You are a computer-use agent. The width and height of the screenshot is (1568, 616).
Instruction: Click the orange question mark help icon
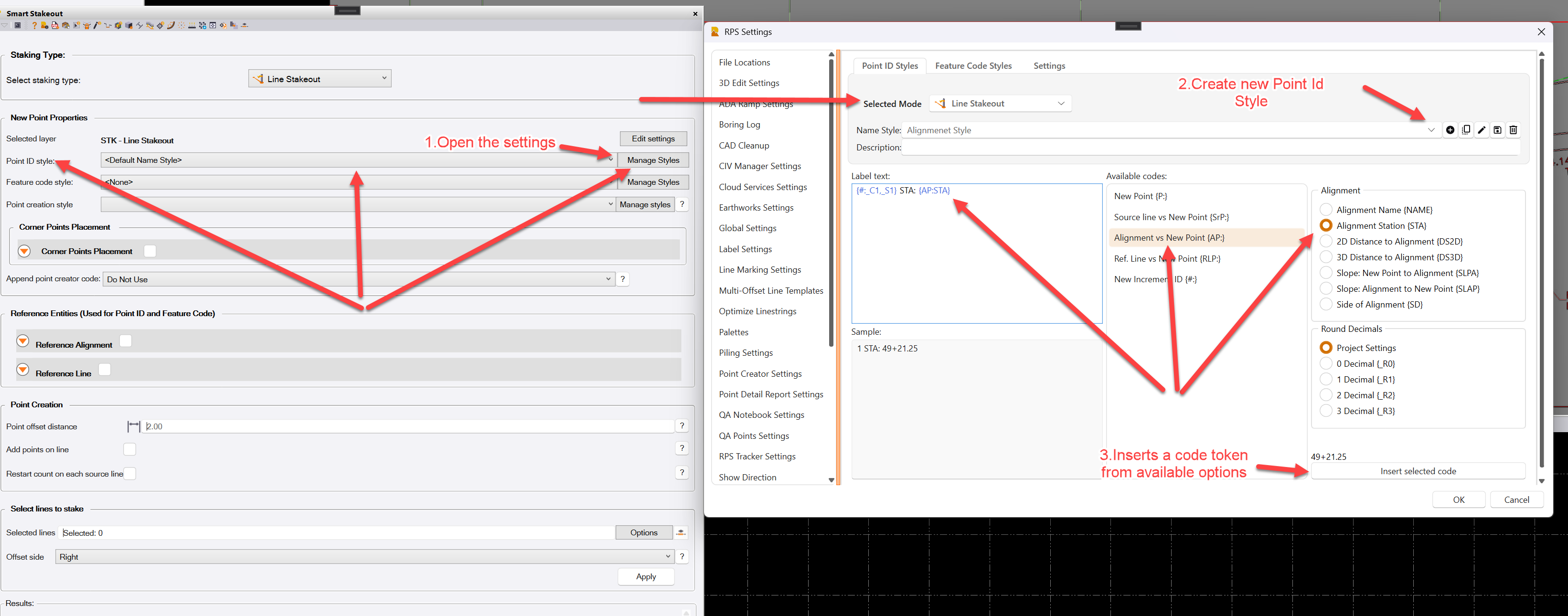tap(34, 26)
